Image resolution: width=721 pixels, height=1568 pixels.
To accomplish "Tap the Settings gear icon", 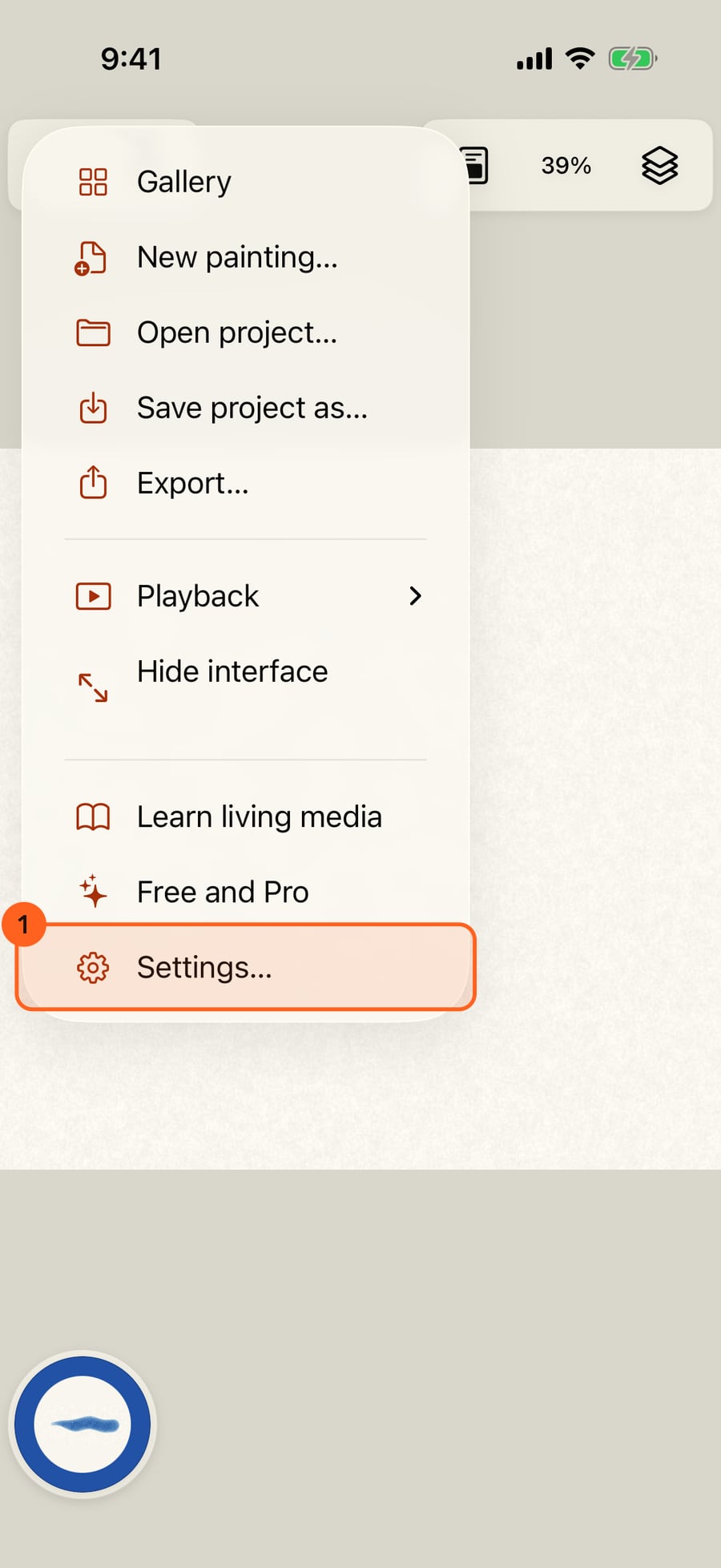I will point(93,968).
